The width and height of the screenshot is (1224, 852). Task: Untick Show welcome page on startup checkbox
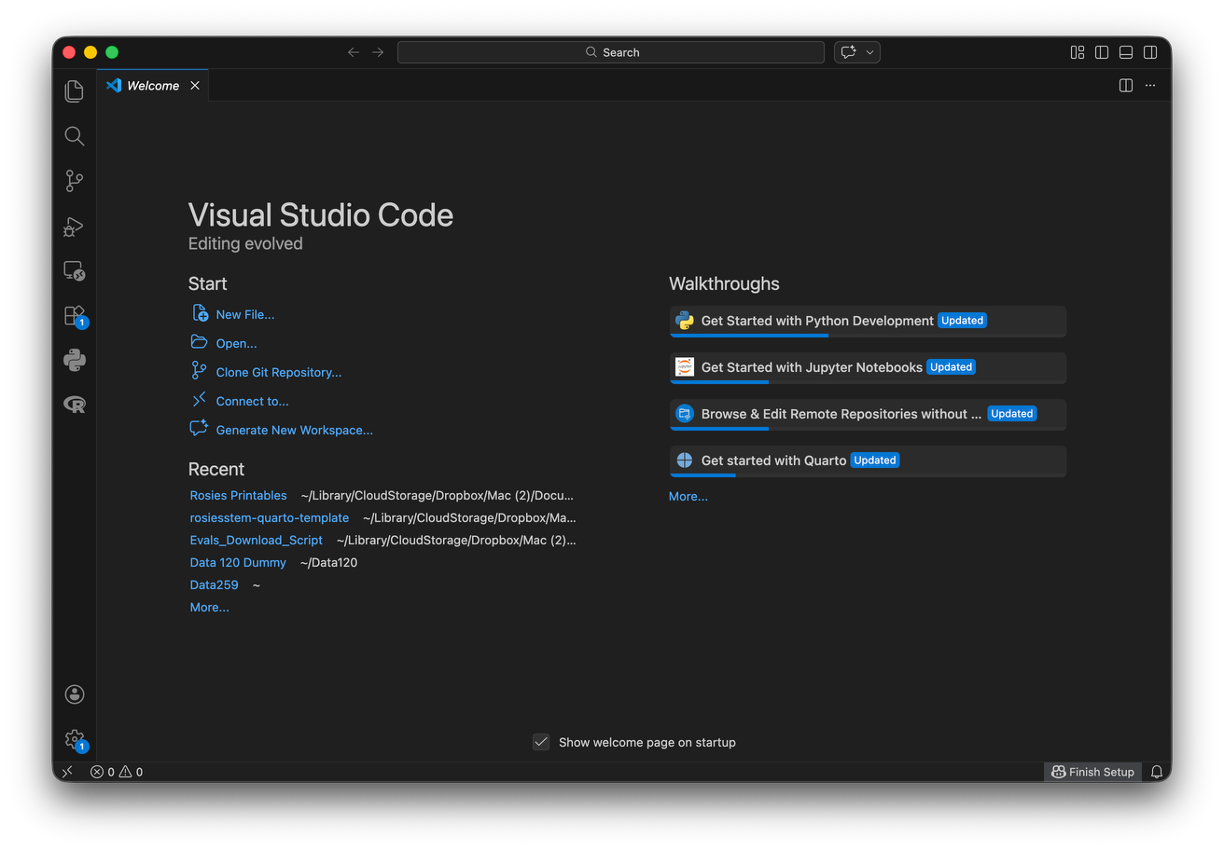[541, 742]
